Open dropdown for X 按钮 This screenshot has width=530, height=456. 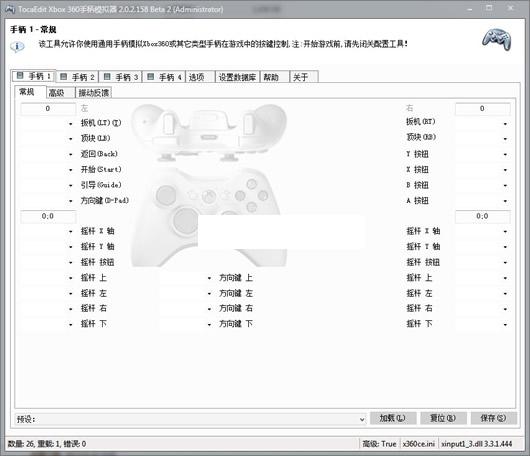tap(505, 170)
